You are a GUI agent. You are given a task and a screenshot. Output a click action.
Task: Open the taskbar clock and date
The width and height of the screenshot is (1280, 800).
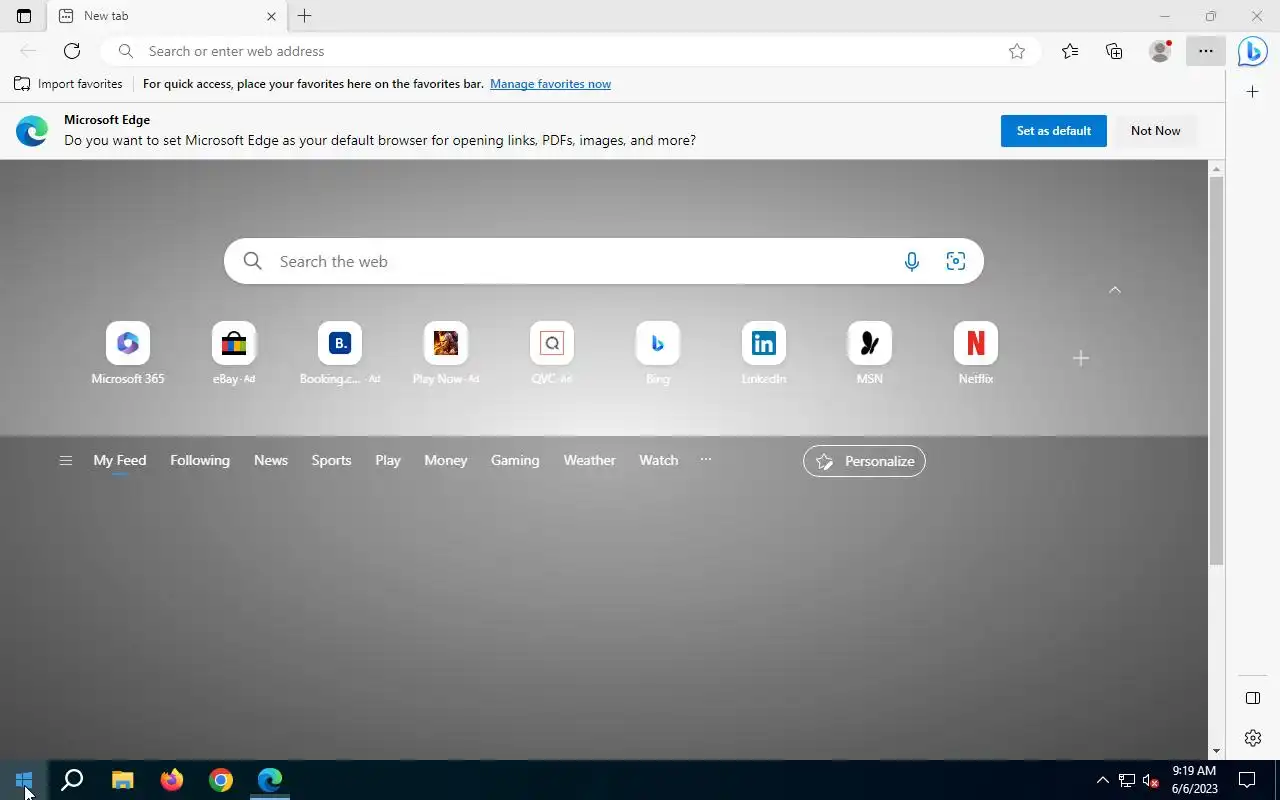[x=1194, y=780]
